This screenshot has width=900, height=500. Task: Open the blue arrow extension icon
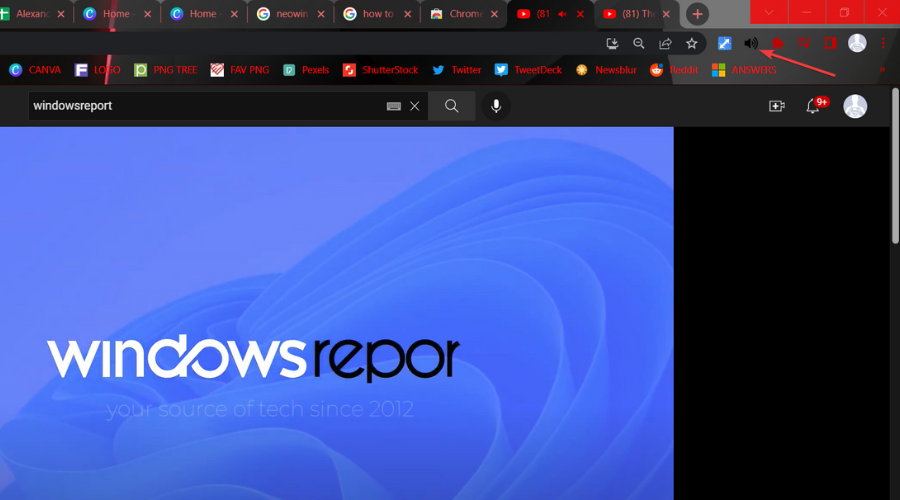point(724,44)
